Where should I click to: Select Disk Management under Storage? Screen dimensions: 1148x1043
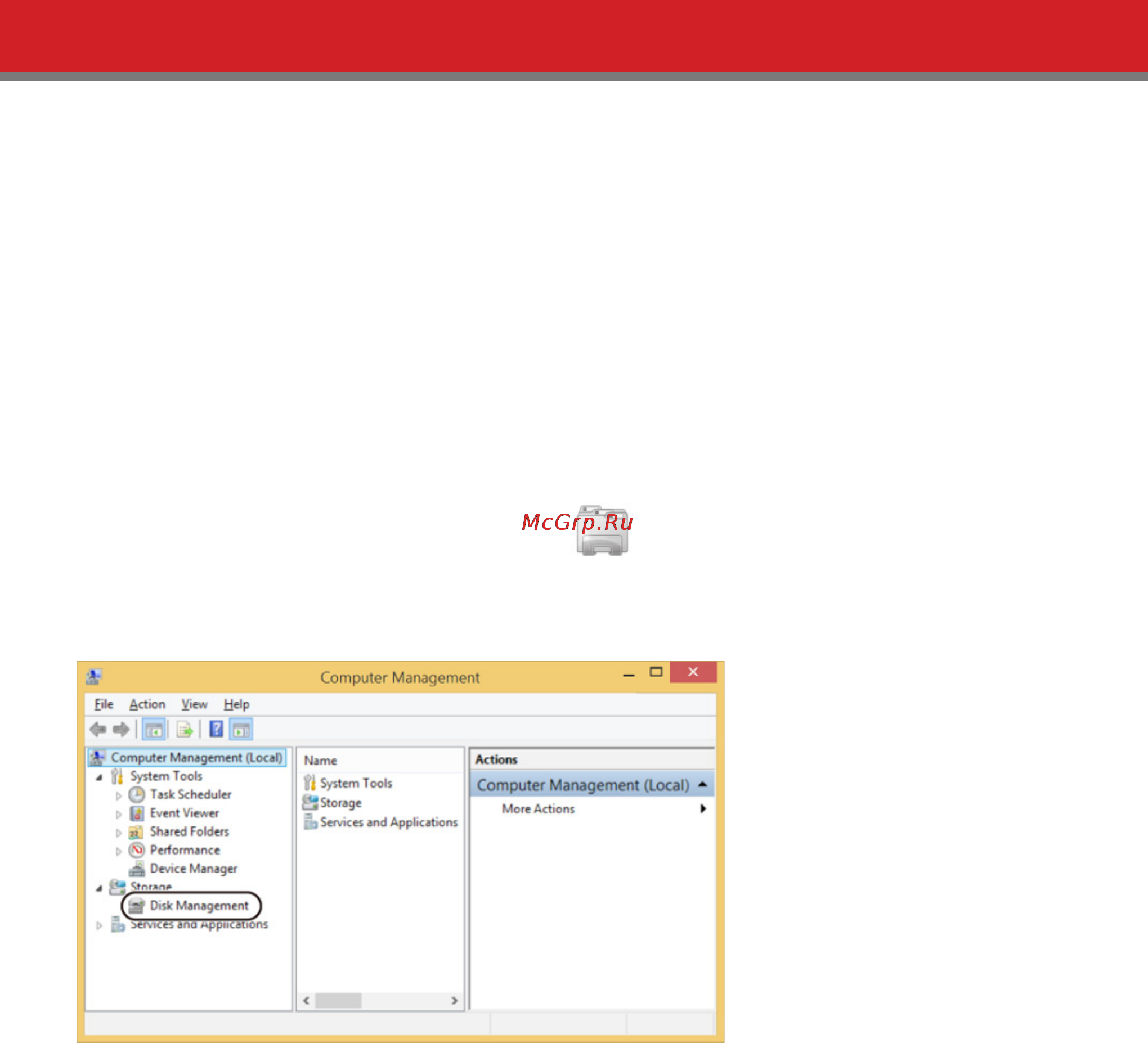199,905
